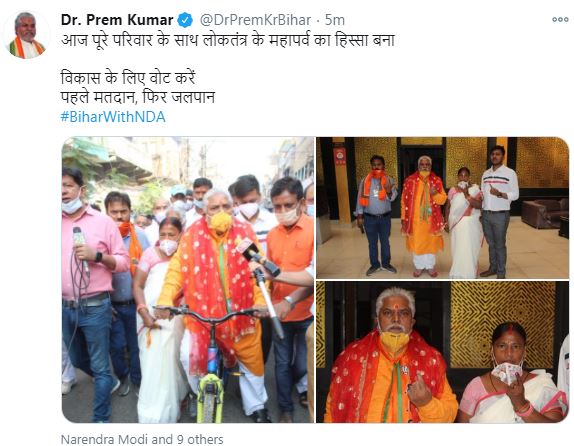Click 'Narendra Modi and 9 others' text
This screenshot has height=446, width=574.
pos(142,439)
